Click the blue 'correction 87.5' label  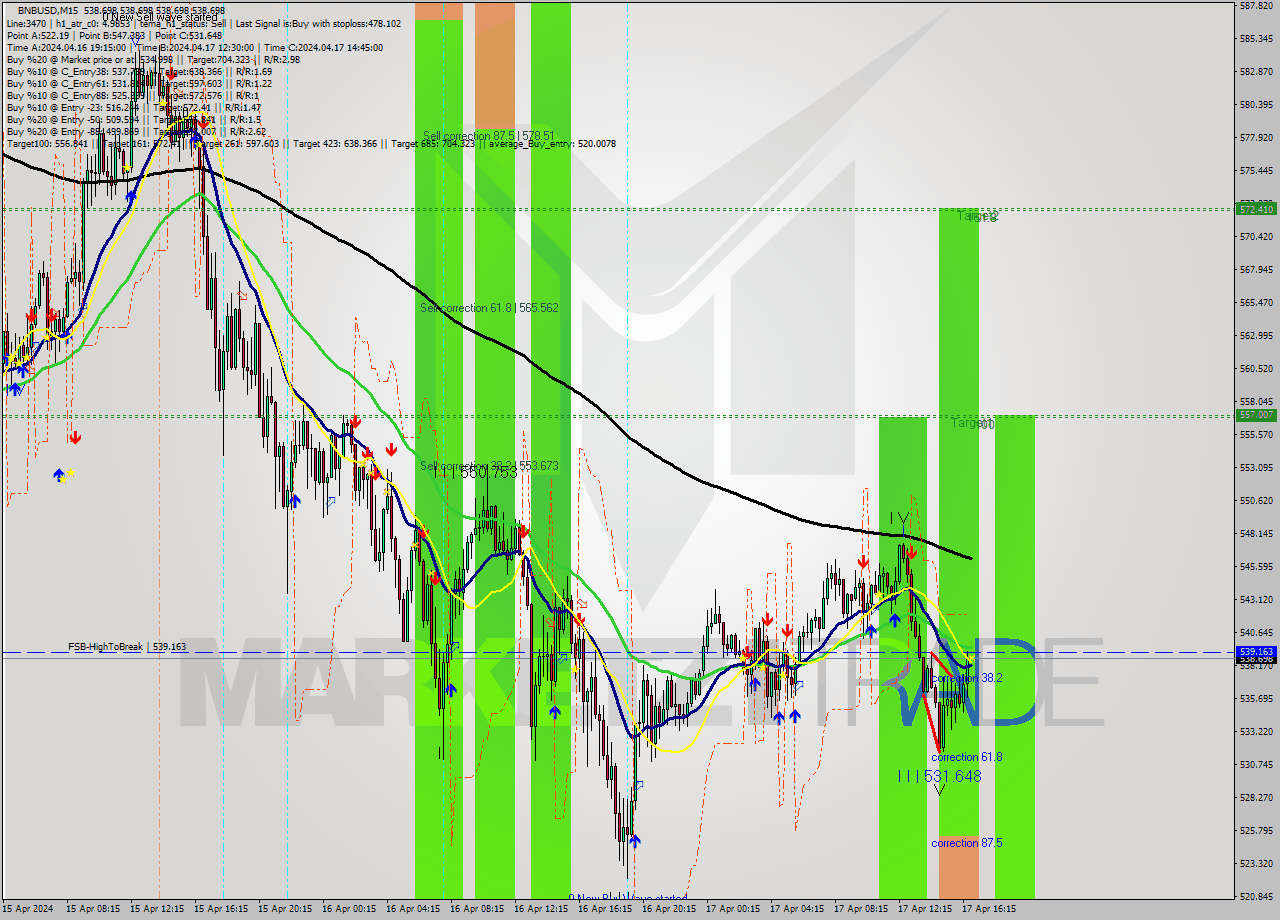(x=967, y=843)
